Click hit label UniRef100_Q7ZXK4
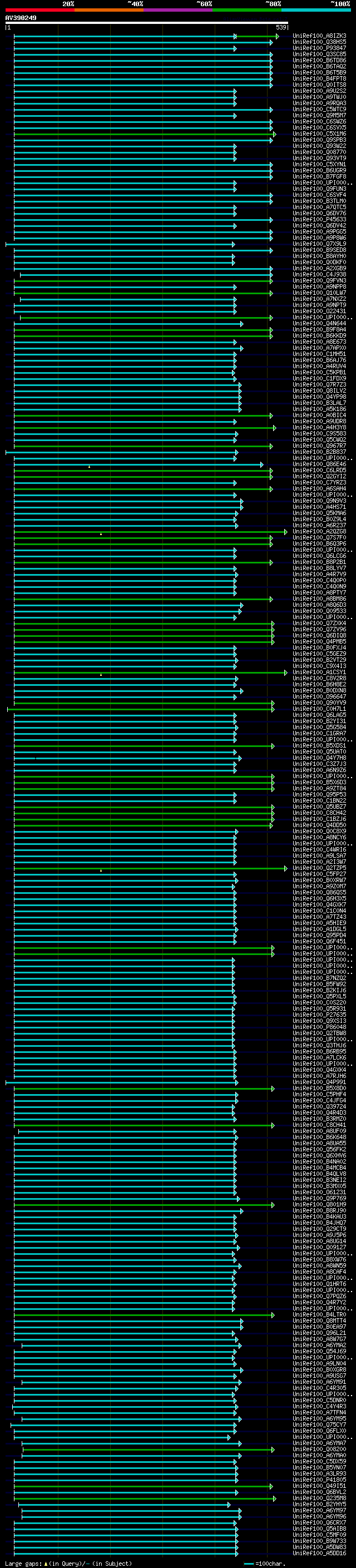 click(319, 624)
